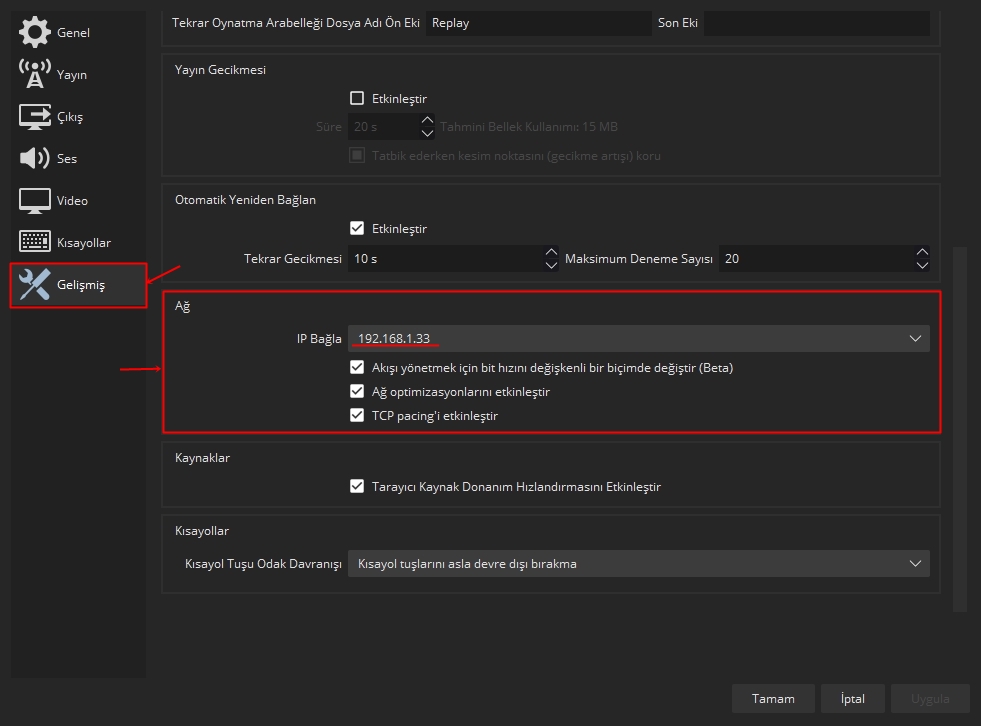
Task: Decrease Maksimum Deneme Sayısı stepper value
Action: point(922,265)
